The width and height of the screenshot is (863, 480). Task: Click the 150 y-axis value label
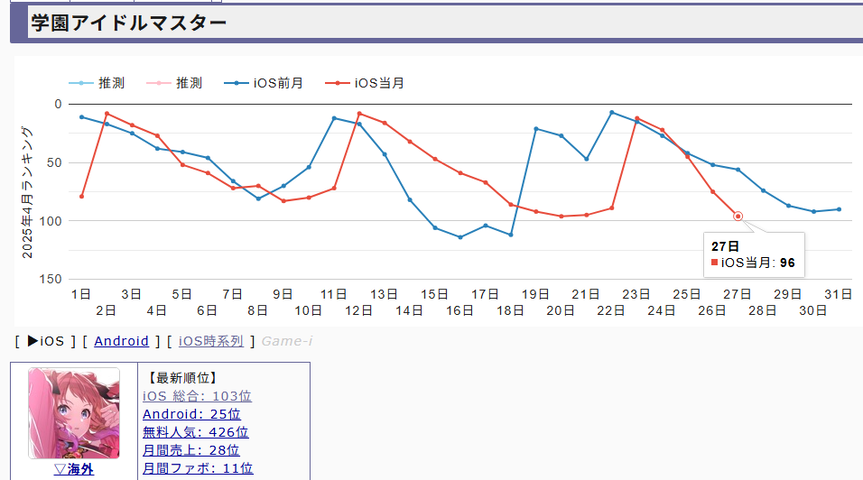(x=51, y=279)
